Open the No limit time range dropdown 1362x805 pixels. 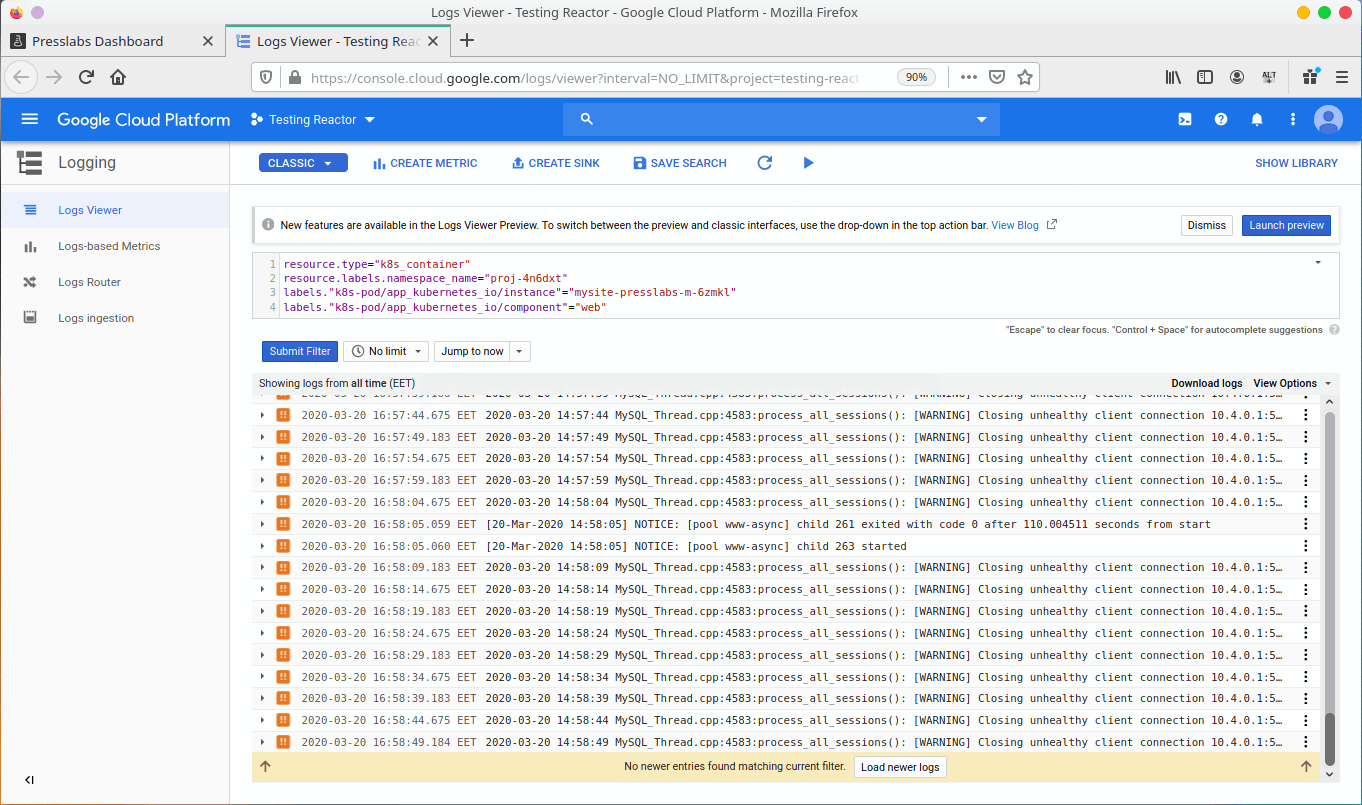pos(386,351)
